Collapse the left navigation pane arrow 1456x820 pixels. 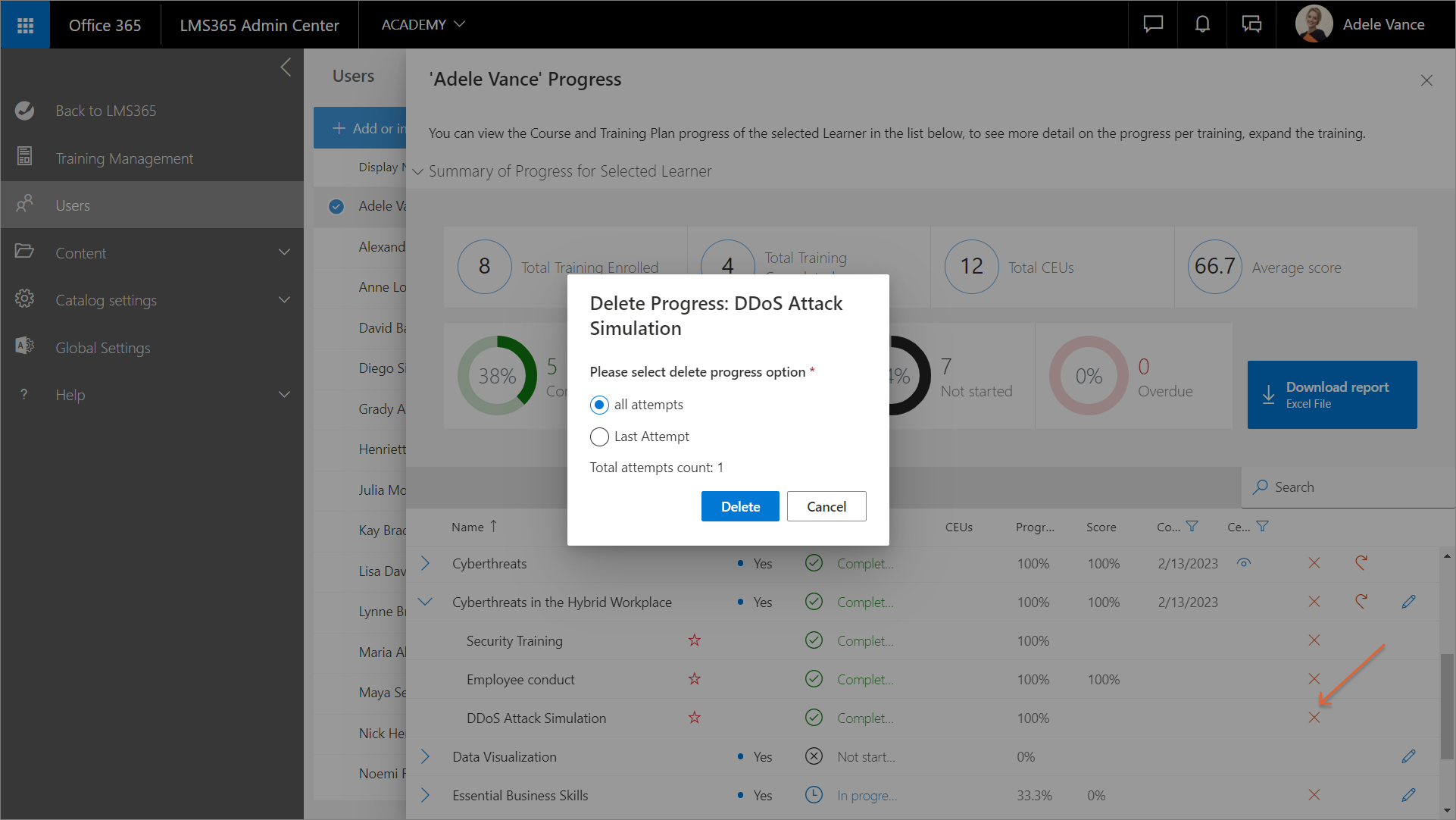coord(286,67)
